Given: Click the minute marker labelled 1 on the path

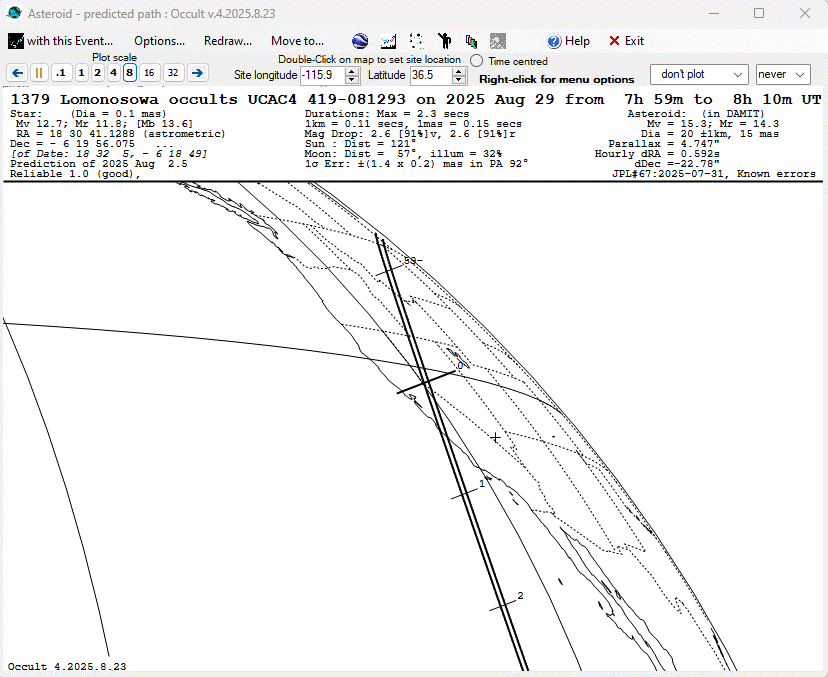Looking at the screenshot, I should point(482,483).
